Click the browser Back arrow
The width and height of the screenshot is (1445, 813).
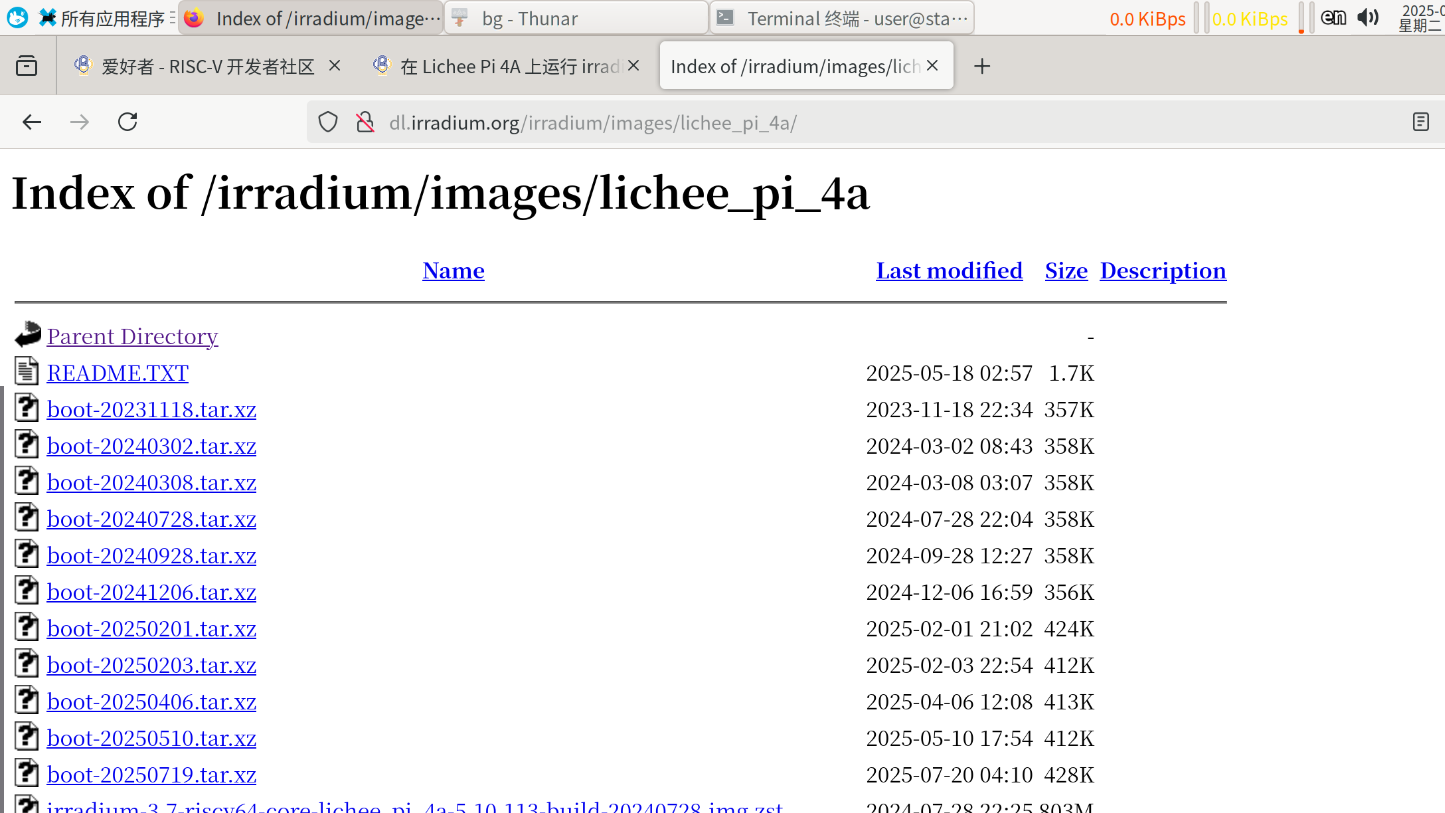pos(32,122)
